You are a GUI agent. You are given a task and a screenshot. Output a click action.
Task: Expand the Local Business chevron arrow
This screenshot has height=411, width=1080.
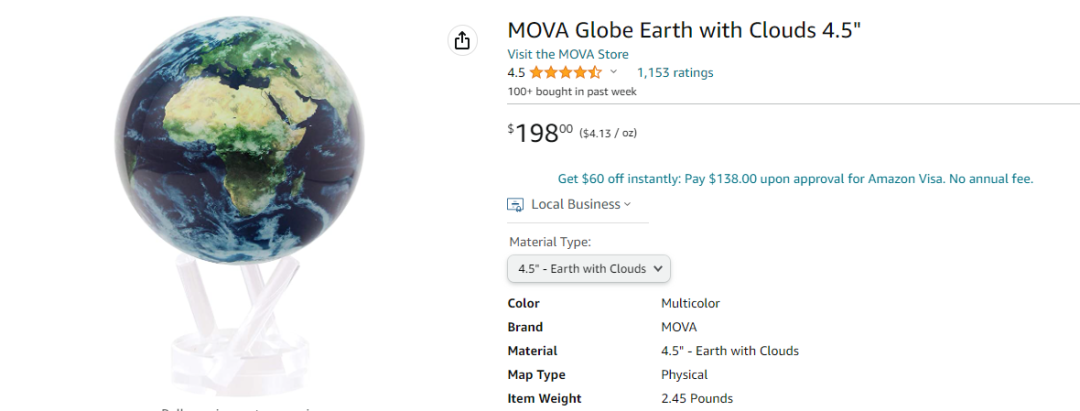[x=628, y=204]
